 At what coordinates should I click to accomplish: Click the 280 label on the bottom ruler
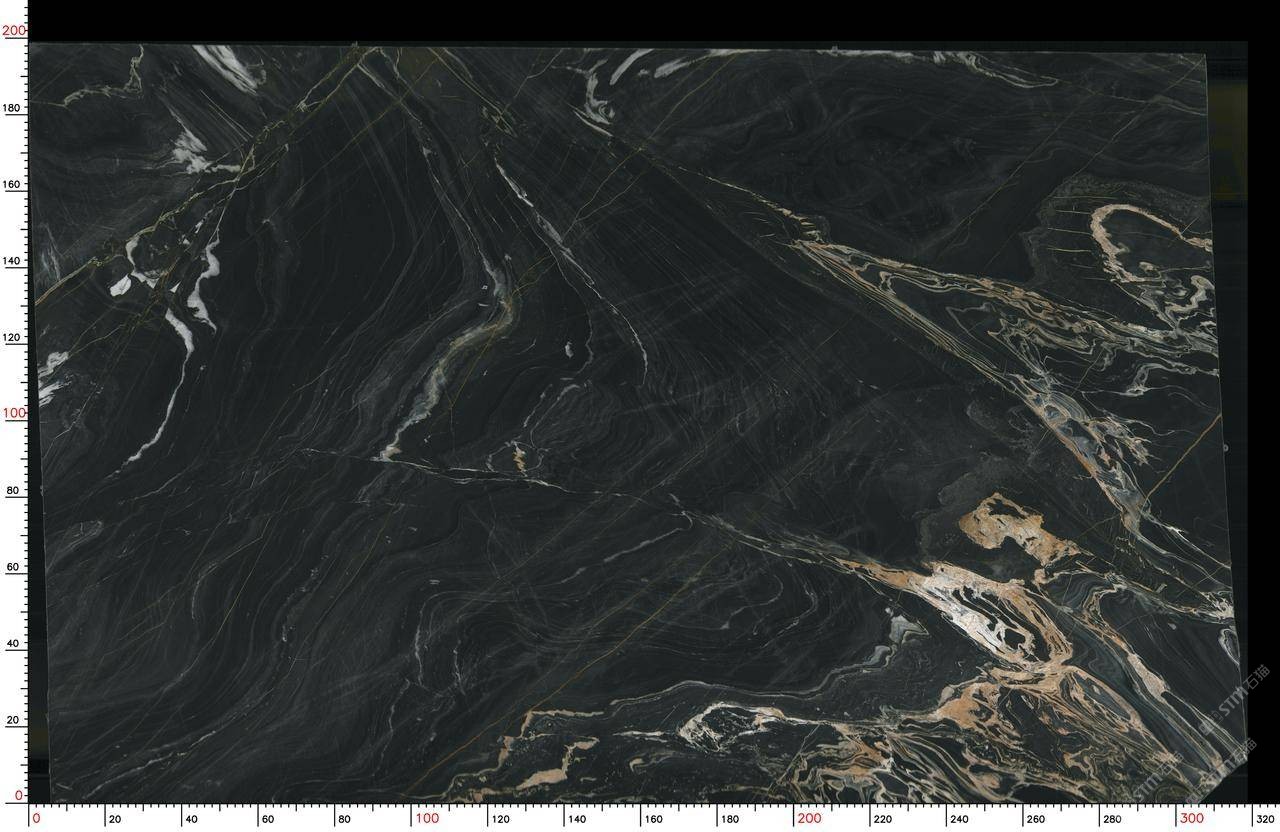pyautogui.click(x=1112, y=819)
